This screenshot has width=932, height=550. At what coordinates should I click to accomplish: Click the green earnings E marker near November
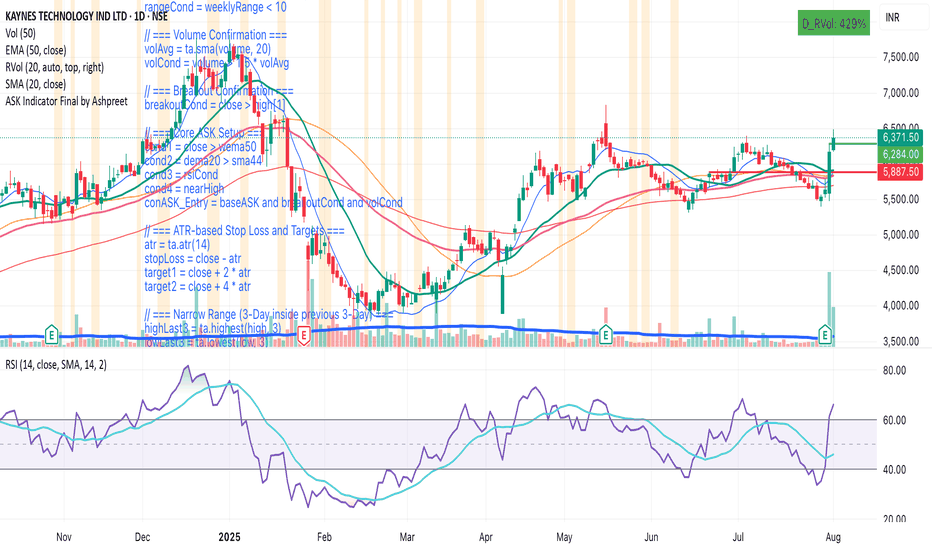(52, 334)
